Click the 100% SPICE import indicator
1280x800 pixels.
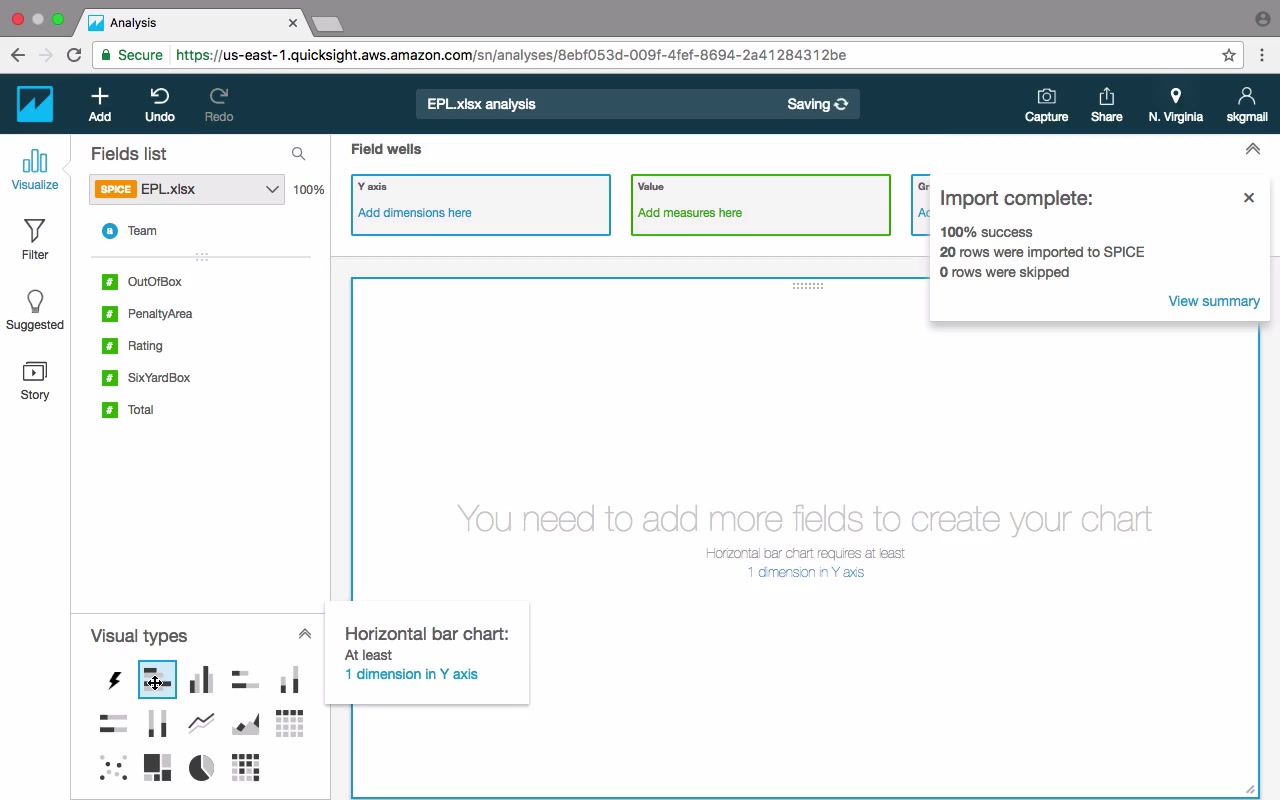point(308,190)
